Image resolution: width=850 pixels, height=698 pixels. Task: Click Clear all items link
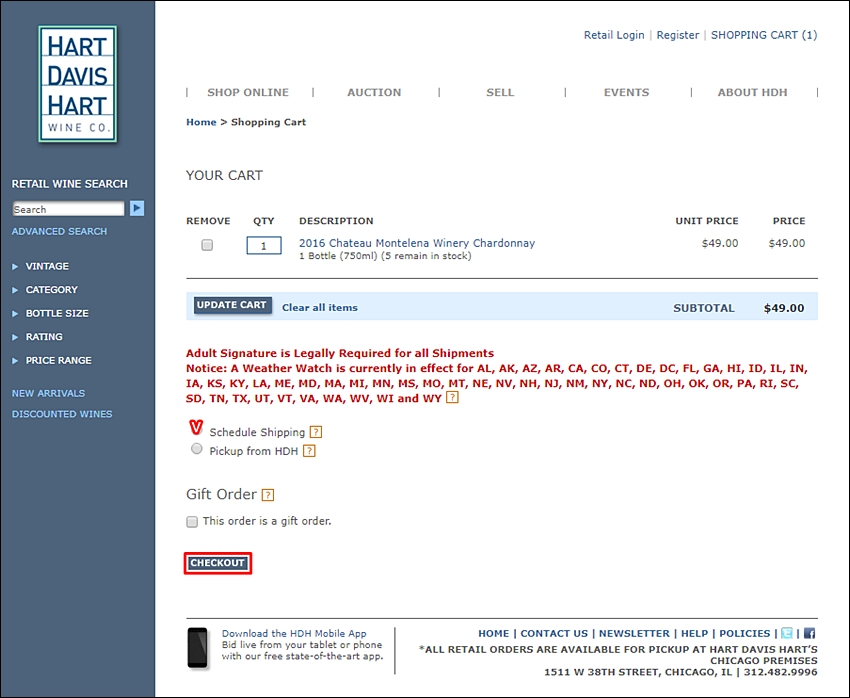[320, 308]
